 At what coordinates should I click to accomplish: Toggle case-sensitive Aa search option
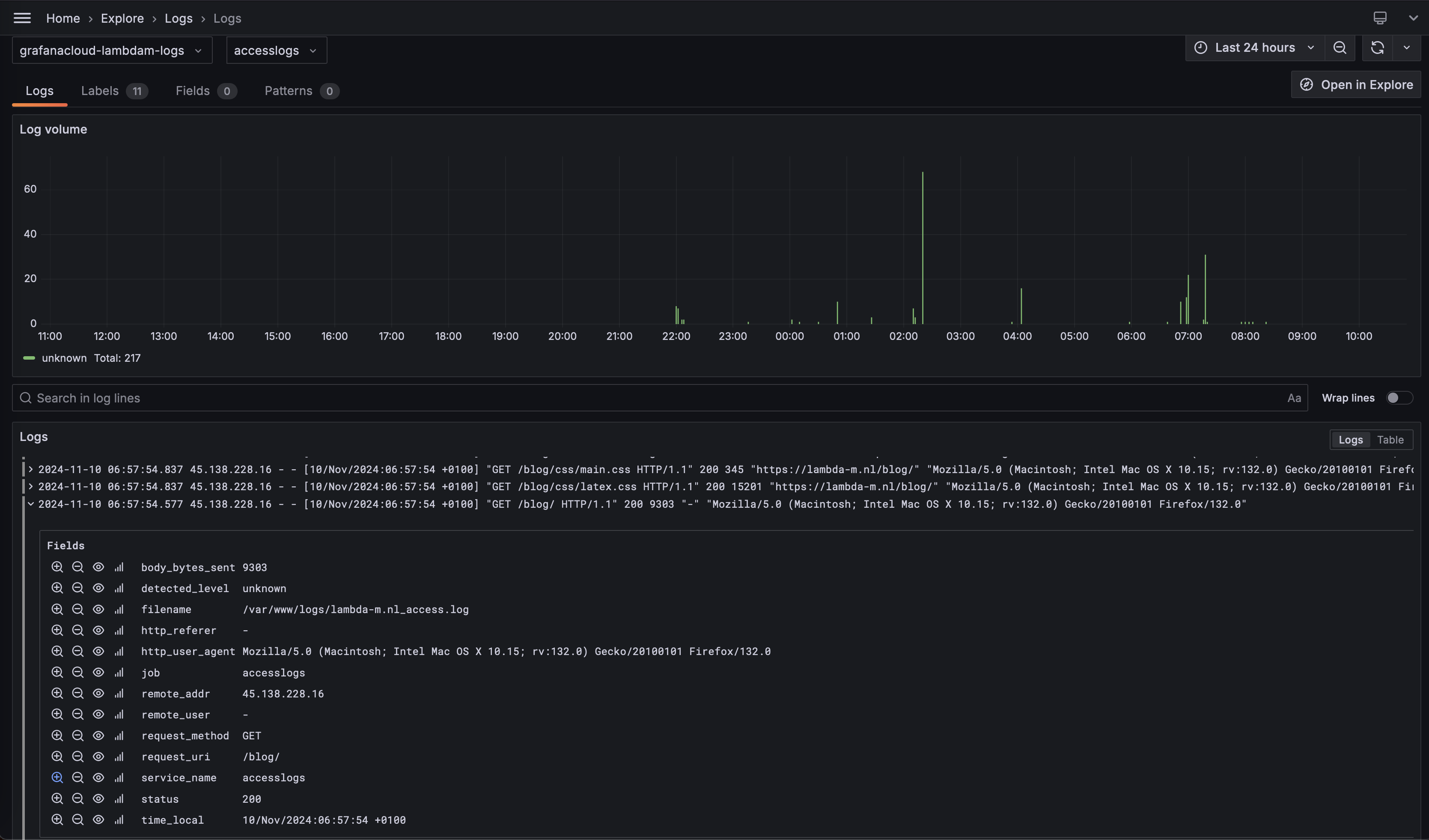tap(1293, 398)
